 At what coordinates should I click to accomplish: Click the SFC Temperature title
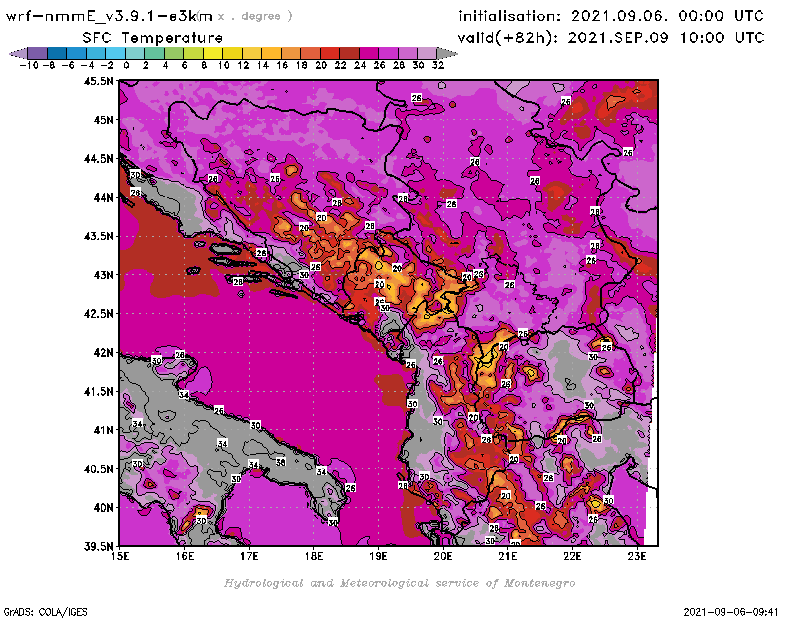pyautogui.click(x=152, y=38)
